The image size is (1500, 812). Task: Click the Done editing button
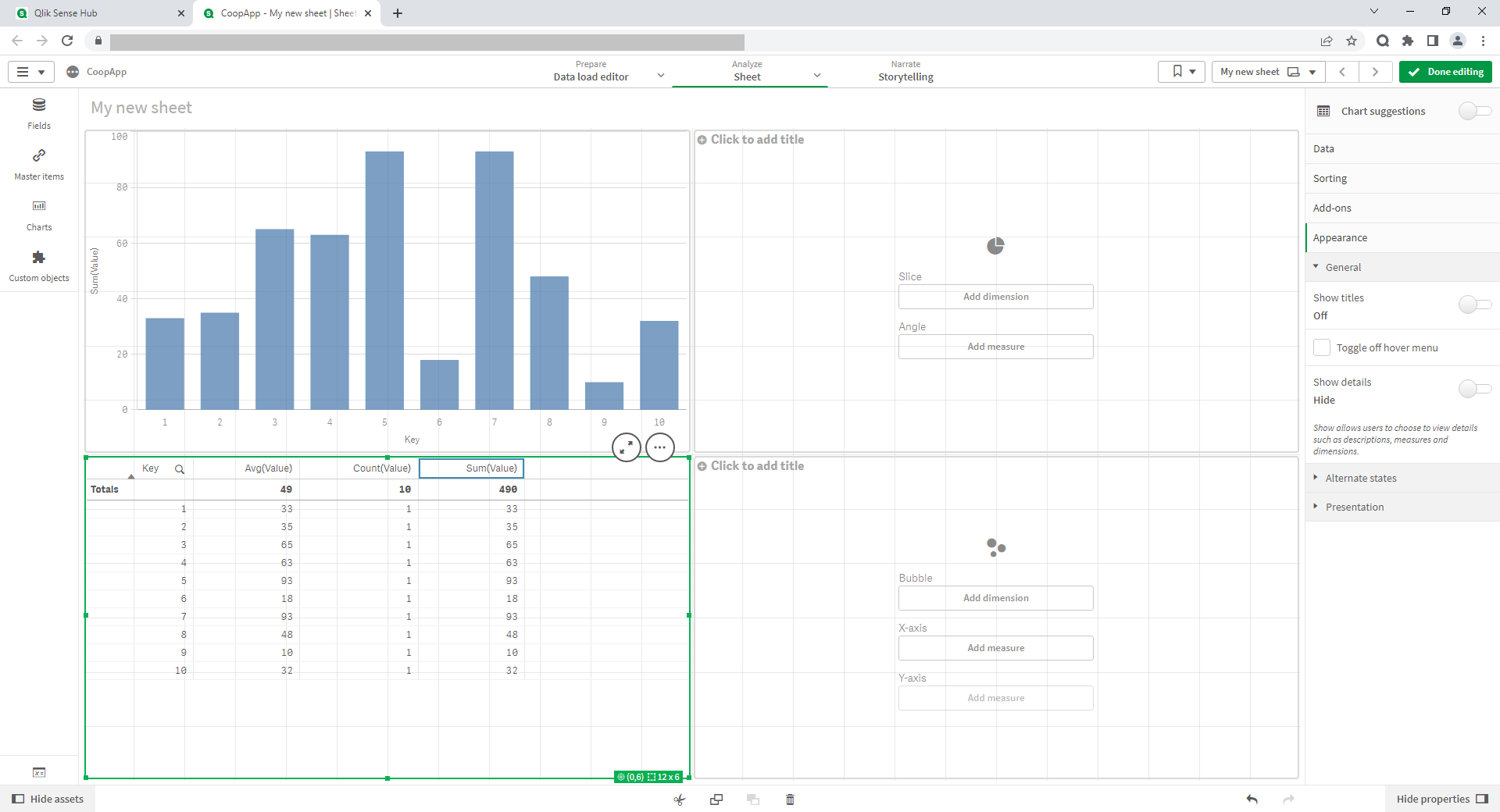point(1445,72)
